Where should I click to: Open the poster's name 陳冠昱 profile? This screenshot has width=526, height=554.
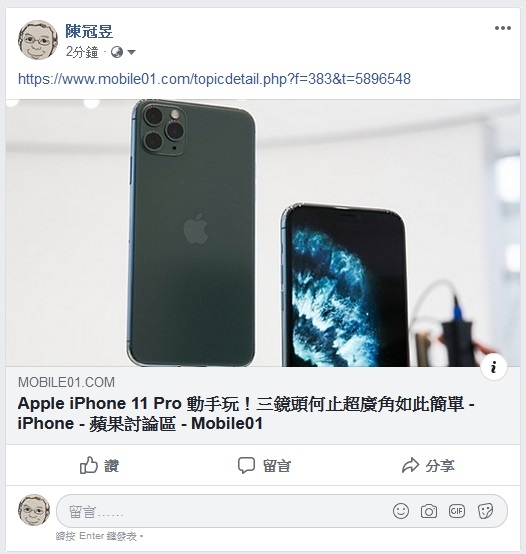coord(89,31)
